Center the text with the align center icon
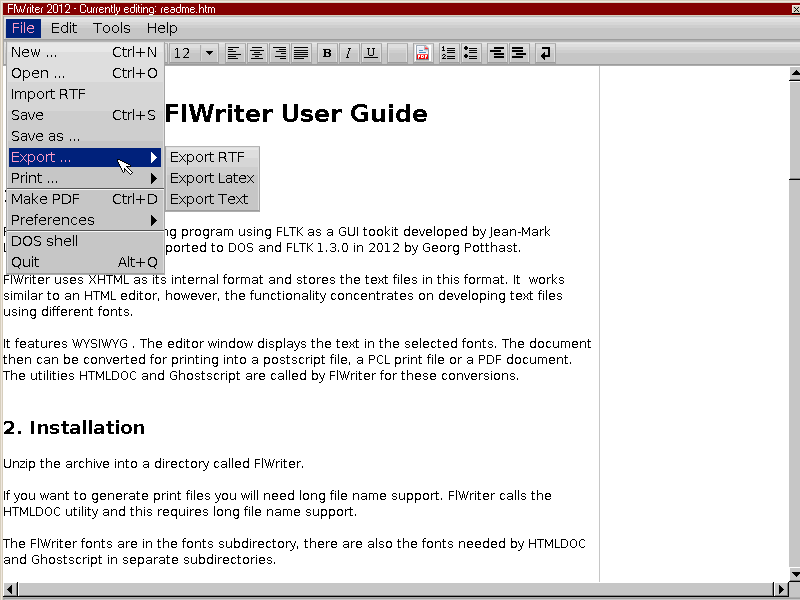Image resolution: width=800 pixels, height=600 pixels. pos(257,53)
